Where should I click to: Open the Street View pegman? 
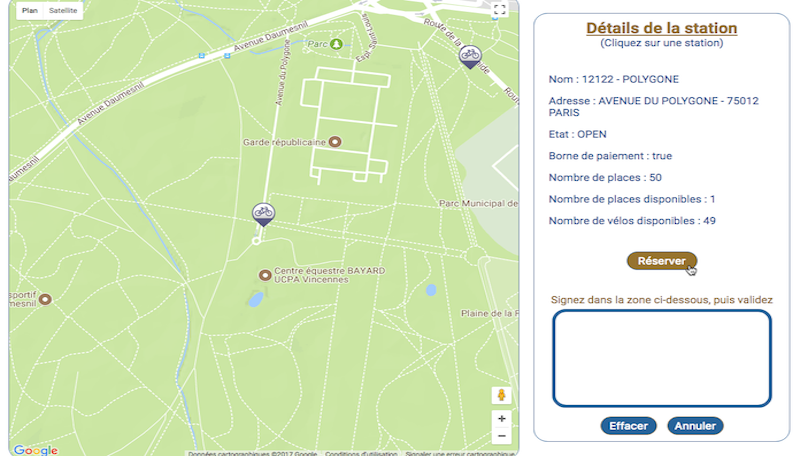(x=501, y=395)
